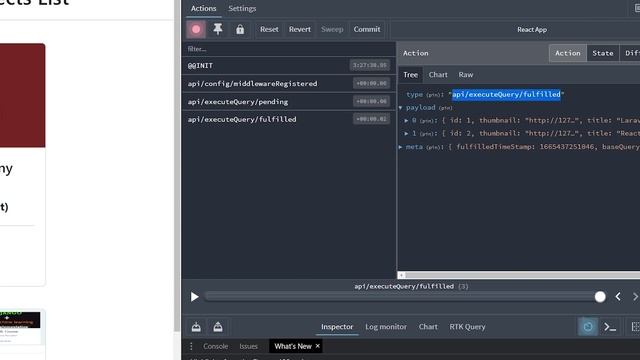Switch to the Actions tab
Screen dimensions: 640x360
(x=203, y=9)
